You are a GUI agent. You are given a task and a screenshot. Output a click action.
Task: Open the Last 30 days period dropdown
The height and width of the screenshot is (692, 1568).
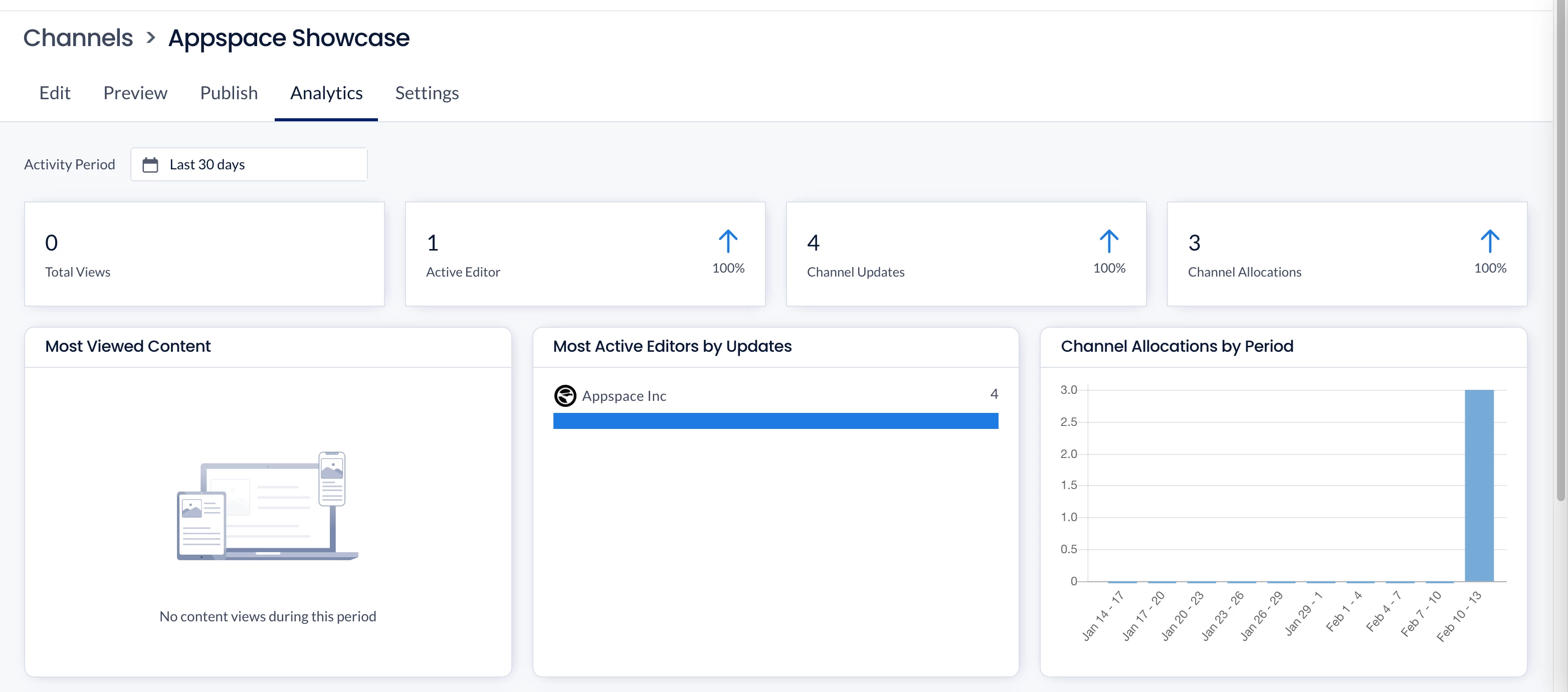point(249,165)
